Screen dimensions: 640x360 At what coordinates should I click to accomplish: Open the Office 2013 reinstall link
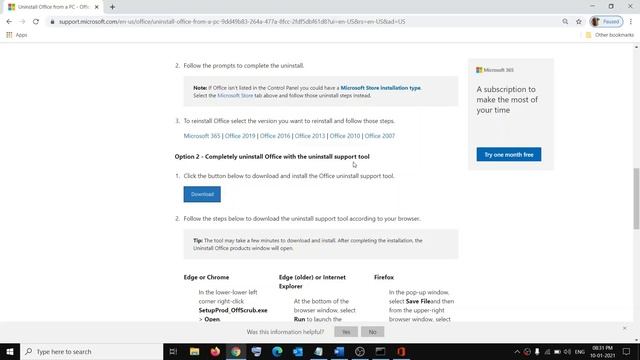[x=310, y=136]
